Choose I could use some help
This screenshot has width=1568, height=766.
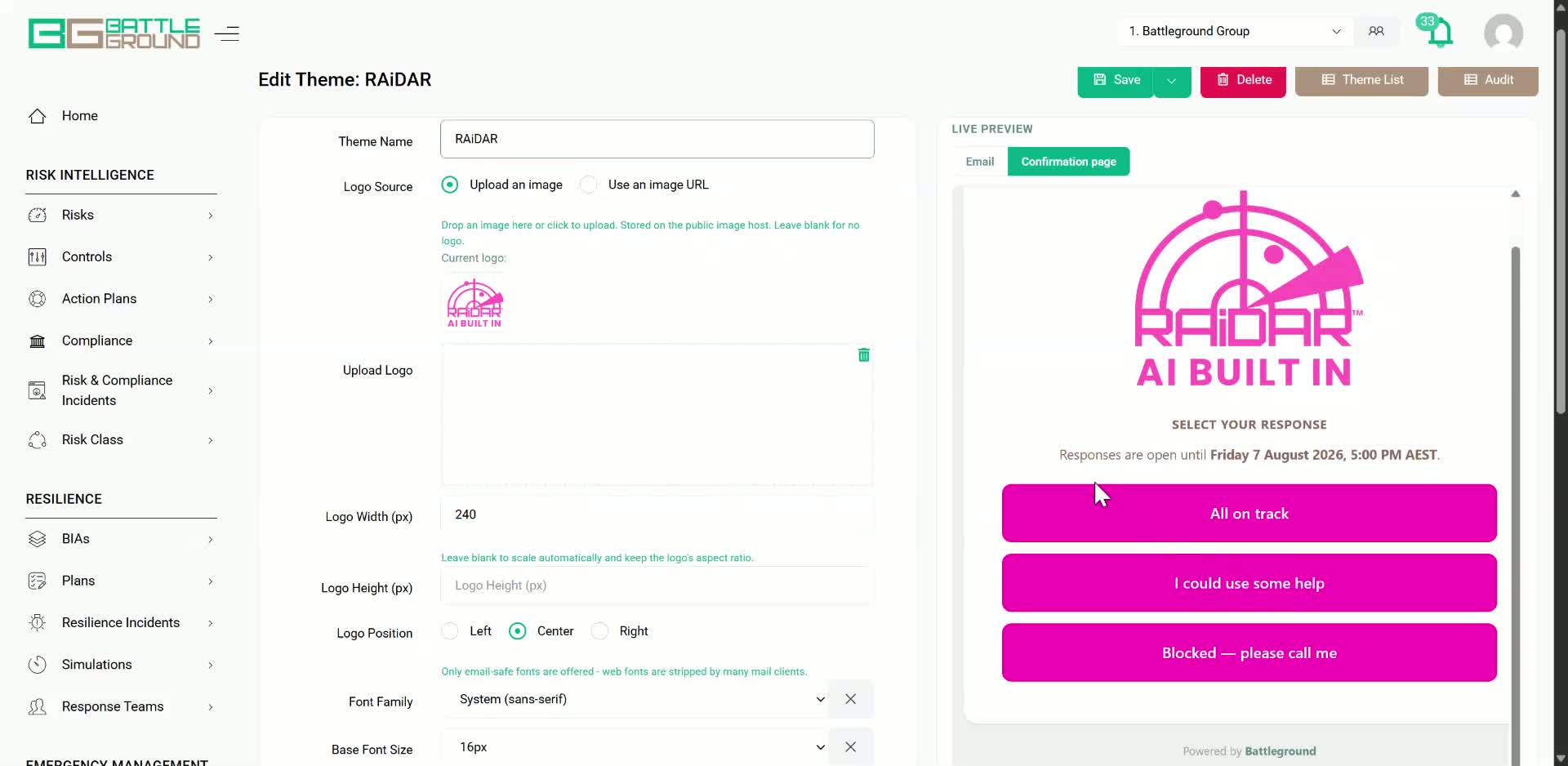point(1249,583)
